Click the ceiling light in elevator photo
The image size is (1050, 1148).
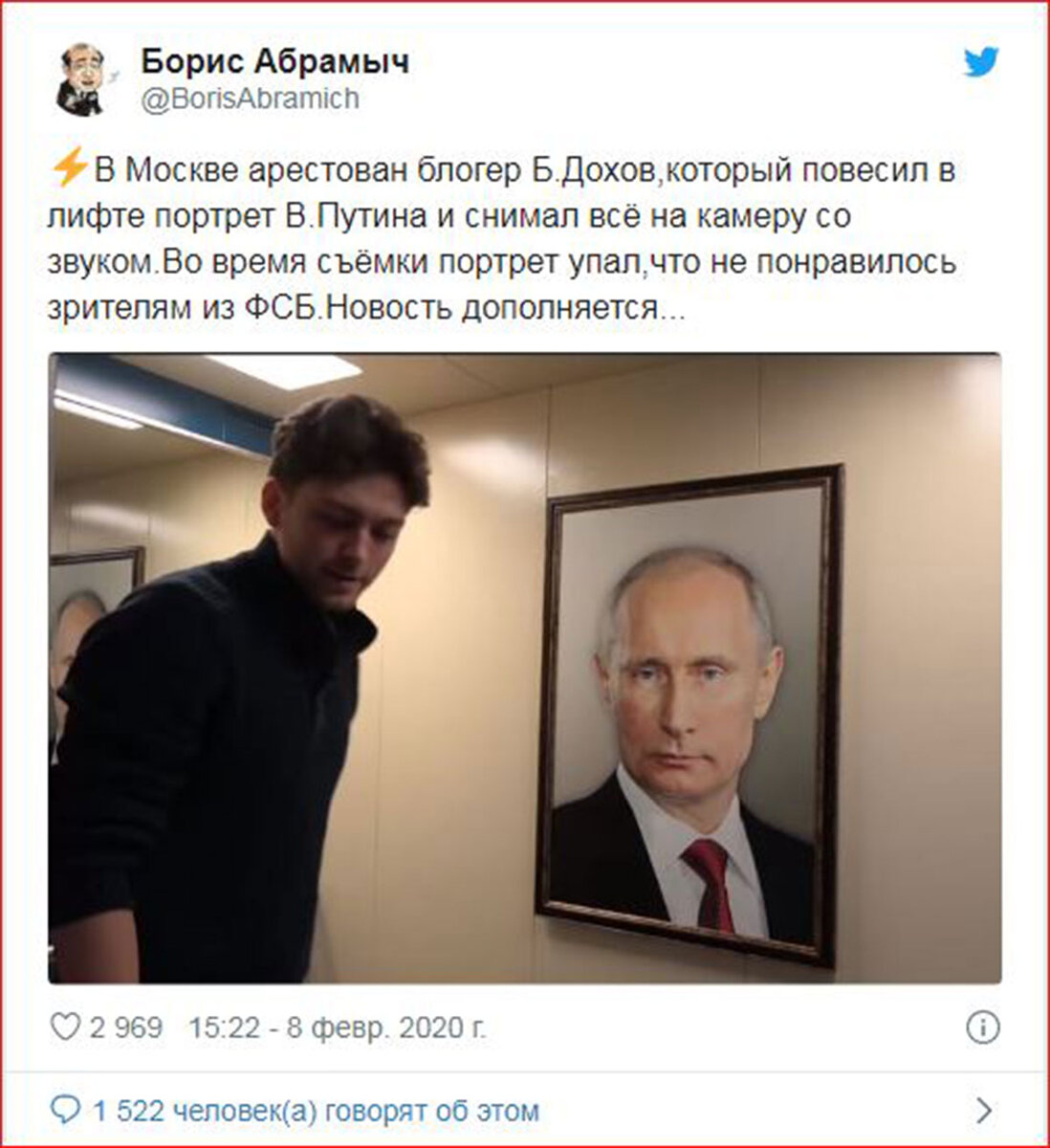(284, 369)
